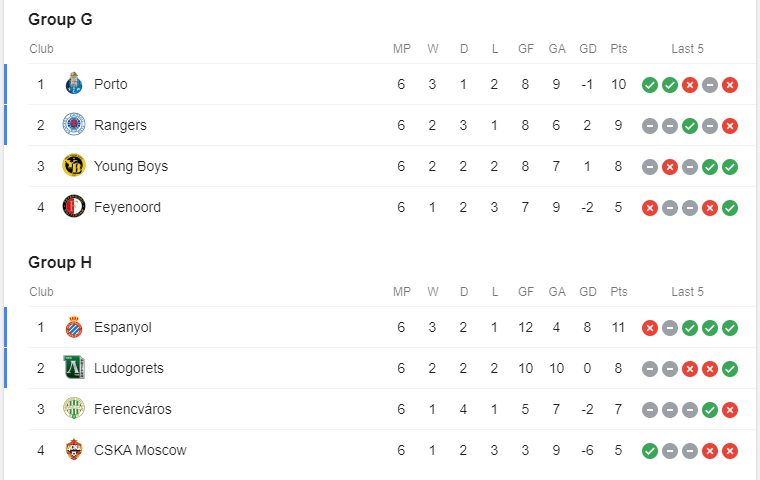Click the Ferencváros club crest
This screenshot has width=760, height=480.
point(74,409)
